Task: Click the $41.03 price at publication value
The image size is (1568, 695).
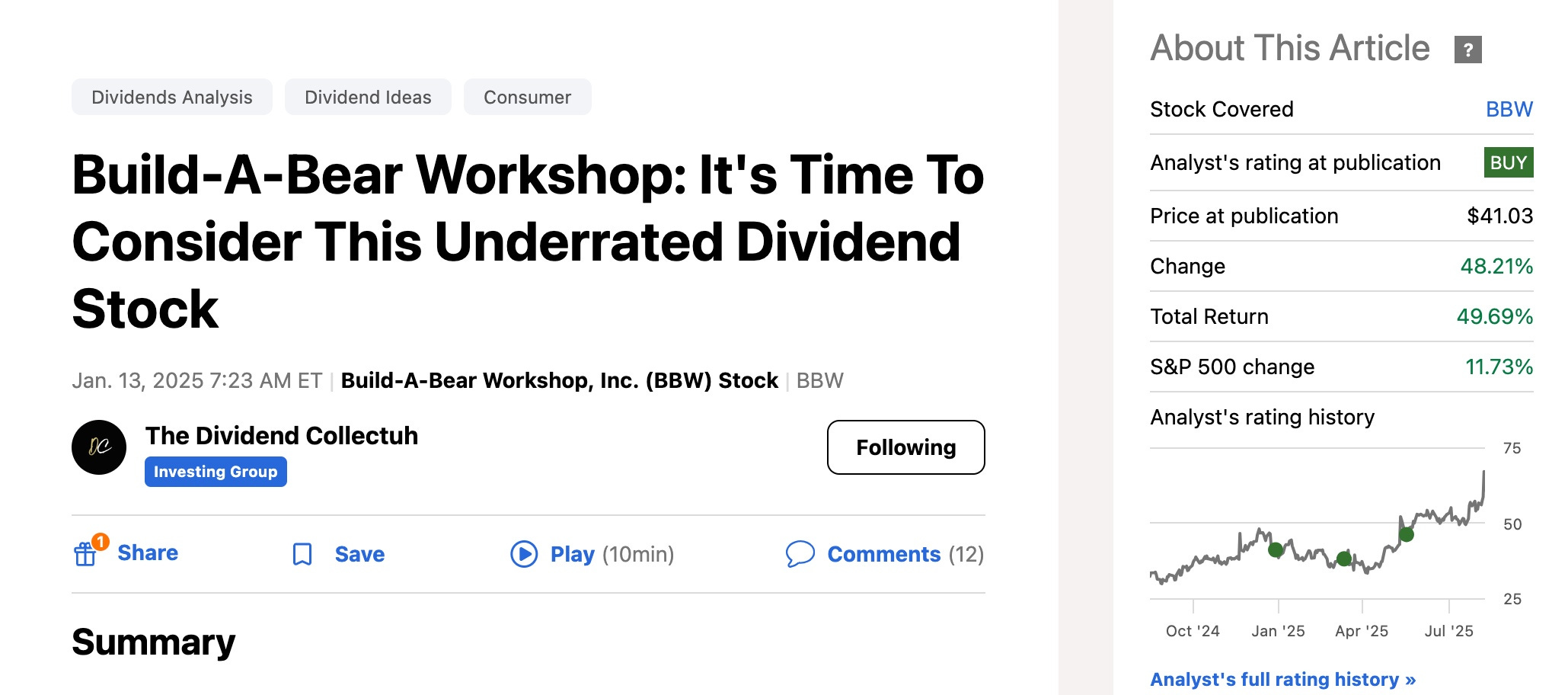Action: [1499, 216]
